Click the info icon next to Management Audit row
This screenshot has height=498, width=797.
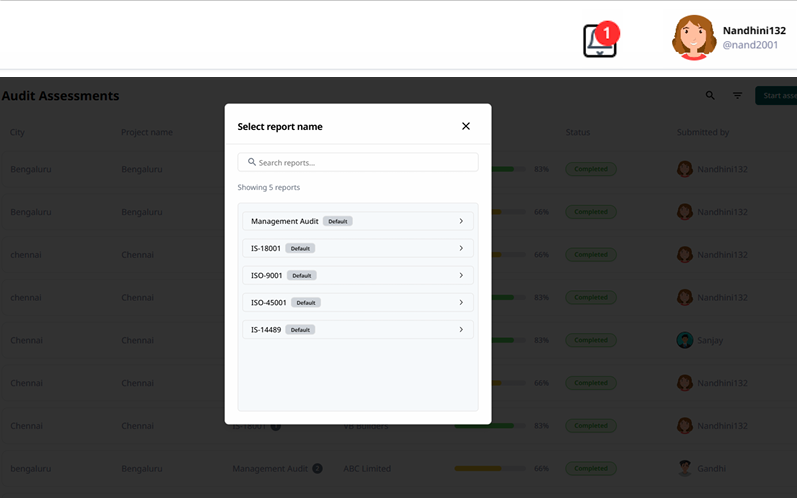[x=317, y=468]
